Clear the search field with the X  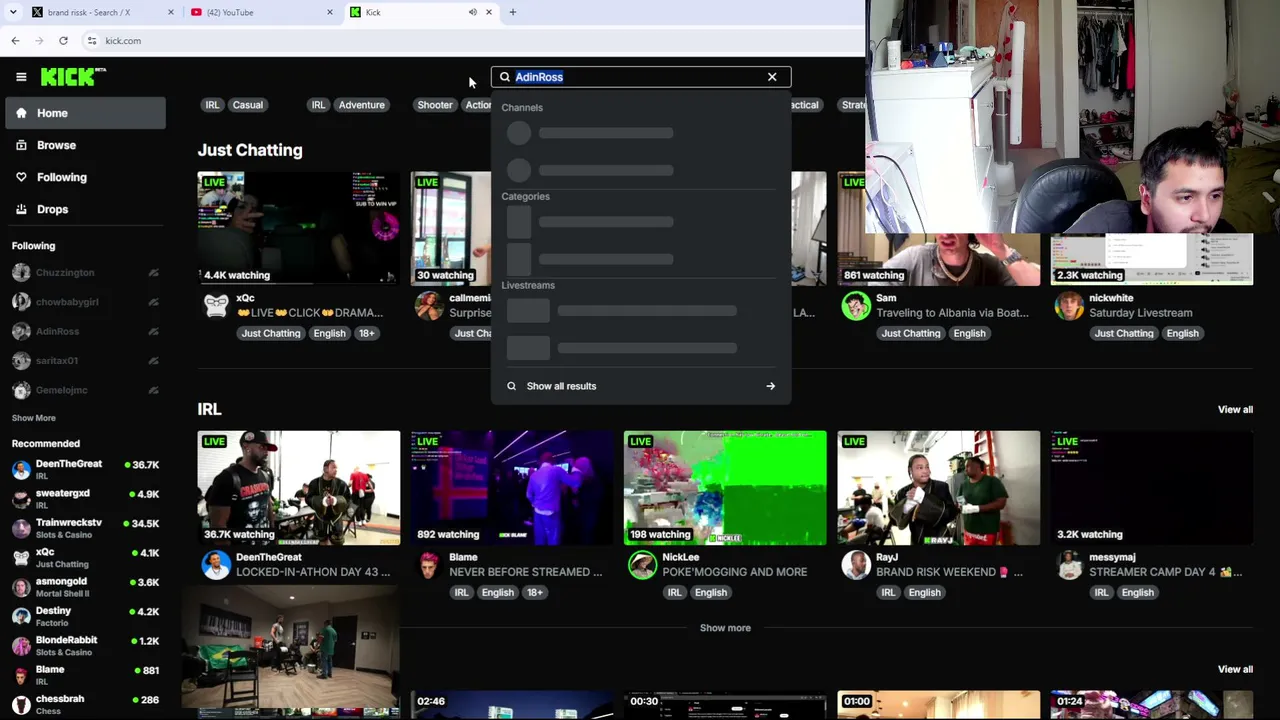772,77
